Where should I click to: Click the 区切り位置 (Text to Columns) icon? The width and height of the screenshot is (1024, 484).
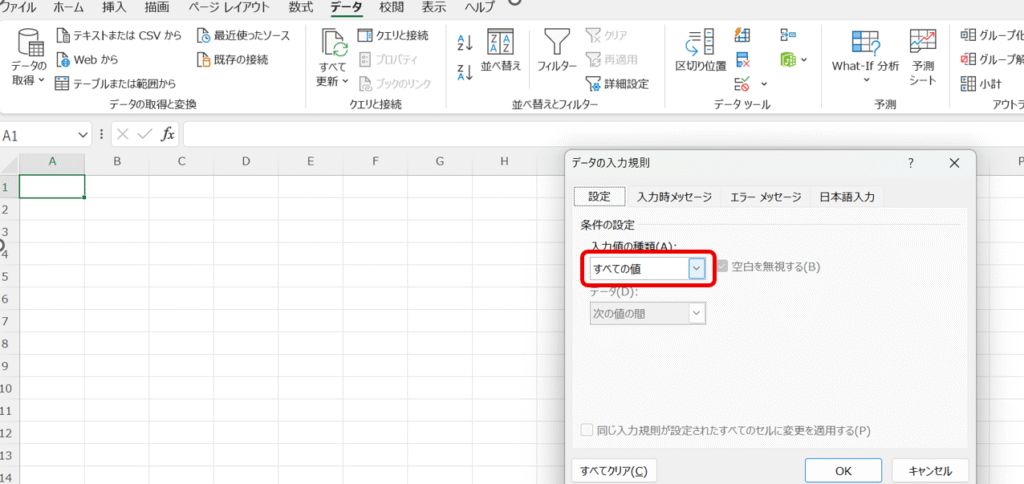[x=700, y=42]
